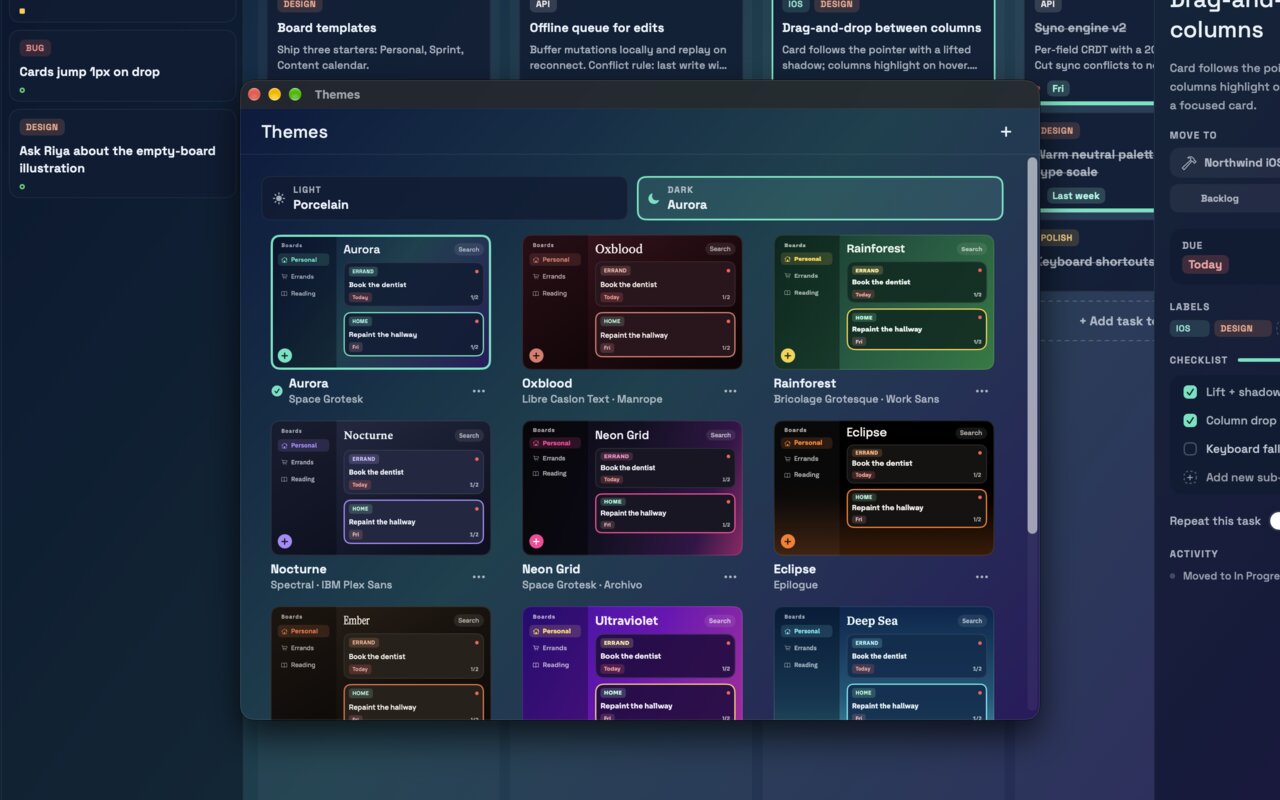Image resolution: width=1280 pixels, height=800 pixels.
Task: Choose the Ultraviolet theme preview
Action: [x=632, y=662]
